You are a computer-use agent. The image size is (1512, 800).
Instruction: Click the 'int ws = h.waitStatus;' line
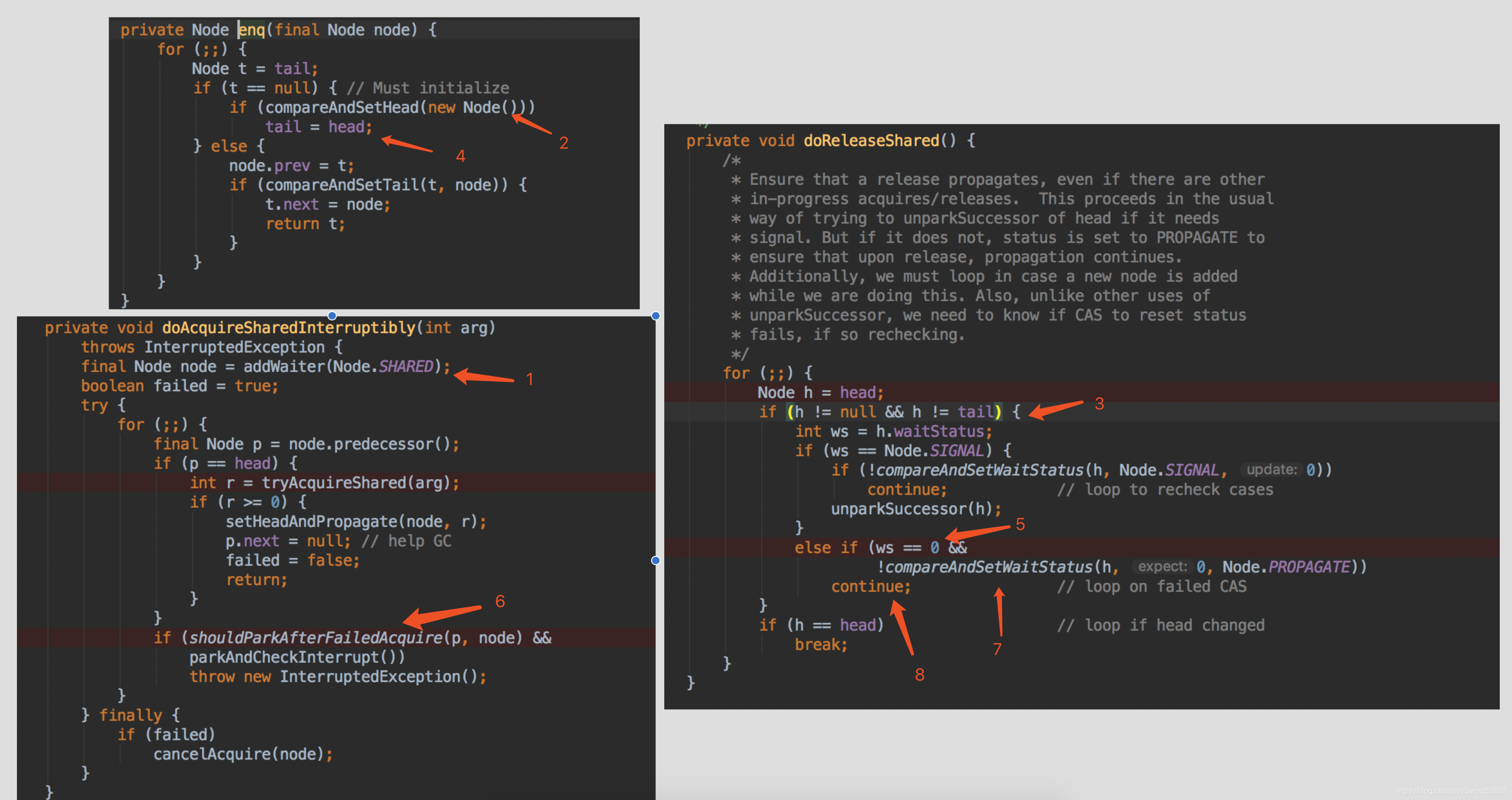(x=893, y=431)
